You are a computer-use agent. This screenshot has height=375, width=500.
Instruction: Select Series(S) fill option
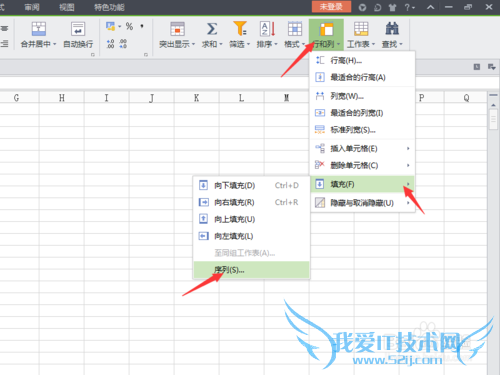[252, 270]
